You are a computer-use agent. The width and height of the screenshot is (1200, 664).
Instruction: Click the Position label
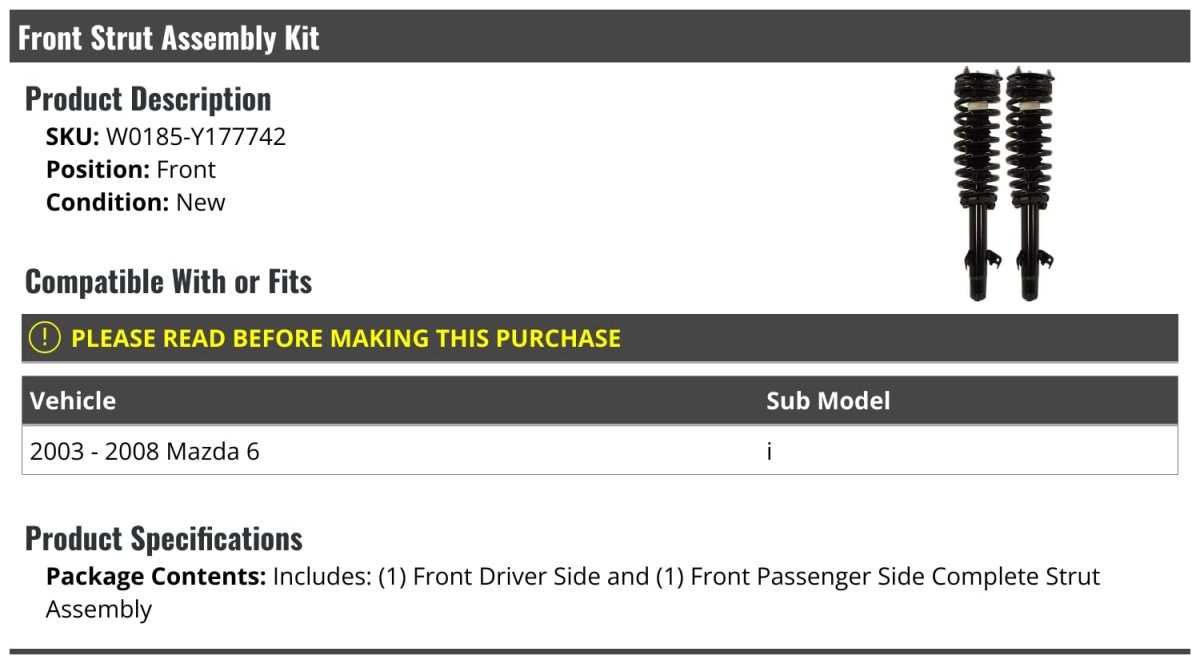tap(98, 169)
